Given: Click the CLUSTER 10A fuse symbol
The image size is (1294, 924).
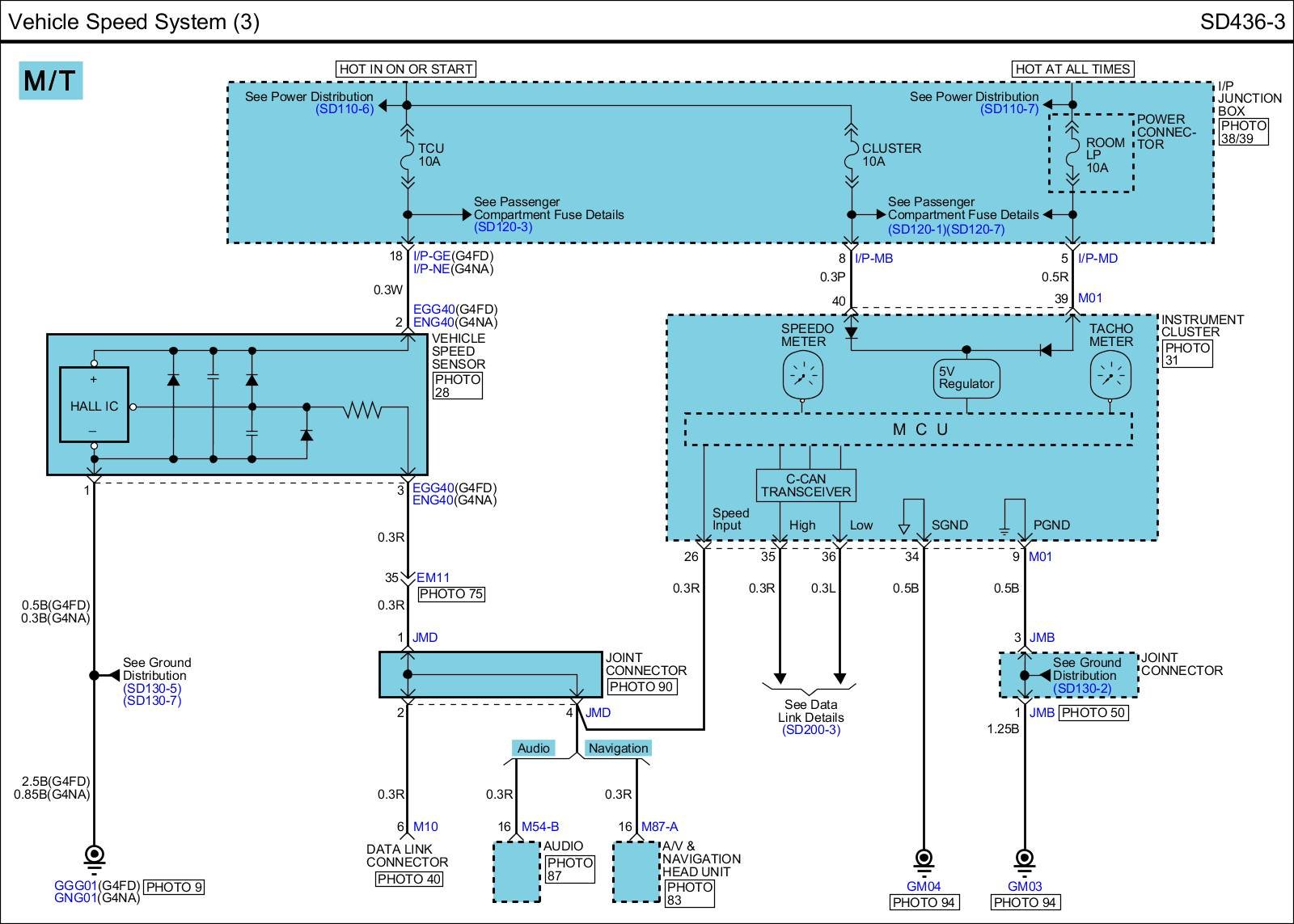Looking at the screenshot, I should 850,155.
